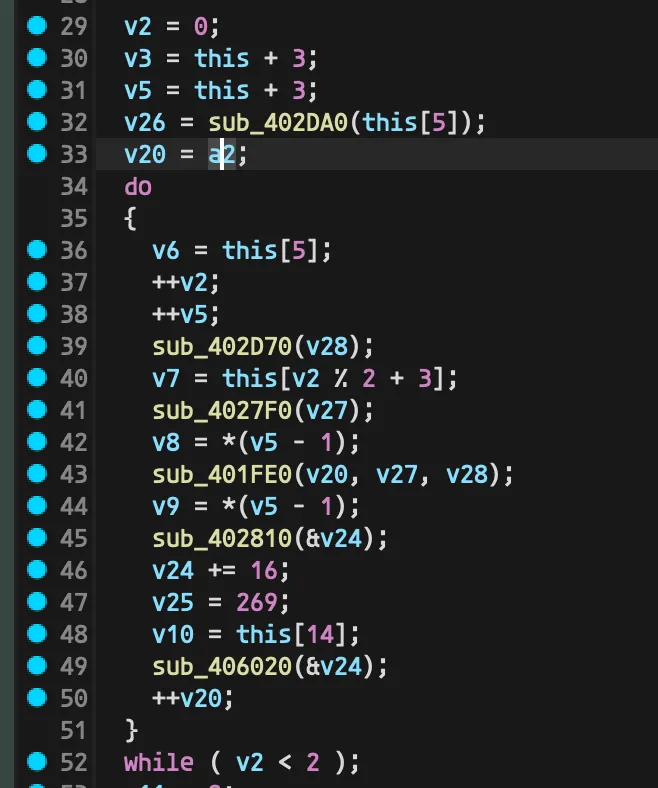Click the value 16 on line 46
Screen dimensions: 658x788
tap(264, 570)
